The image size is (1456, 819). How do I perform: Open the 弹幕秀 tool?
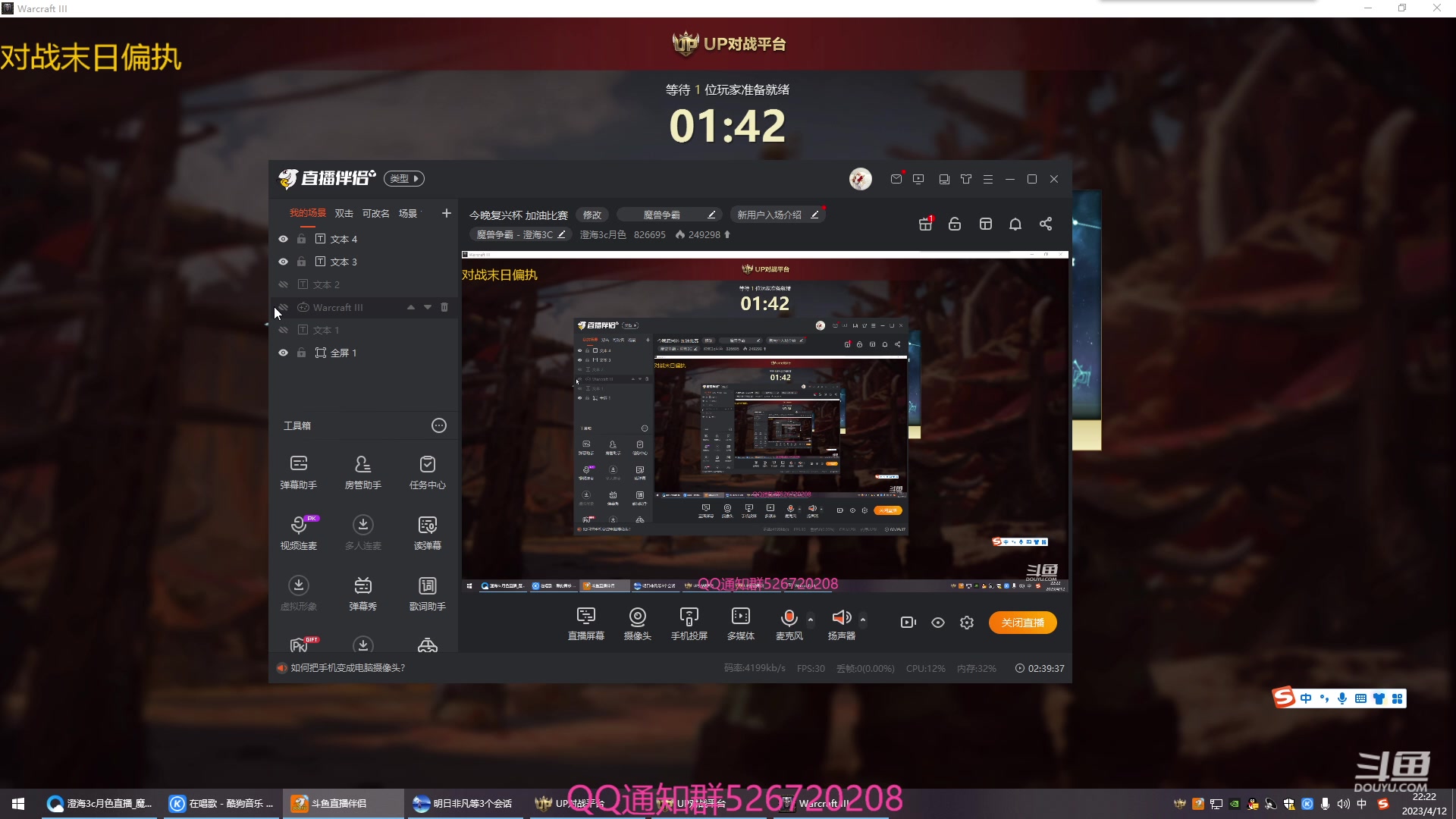pos(362,593)
